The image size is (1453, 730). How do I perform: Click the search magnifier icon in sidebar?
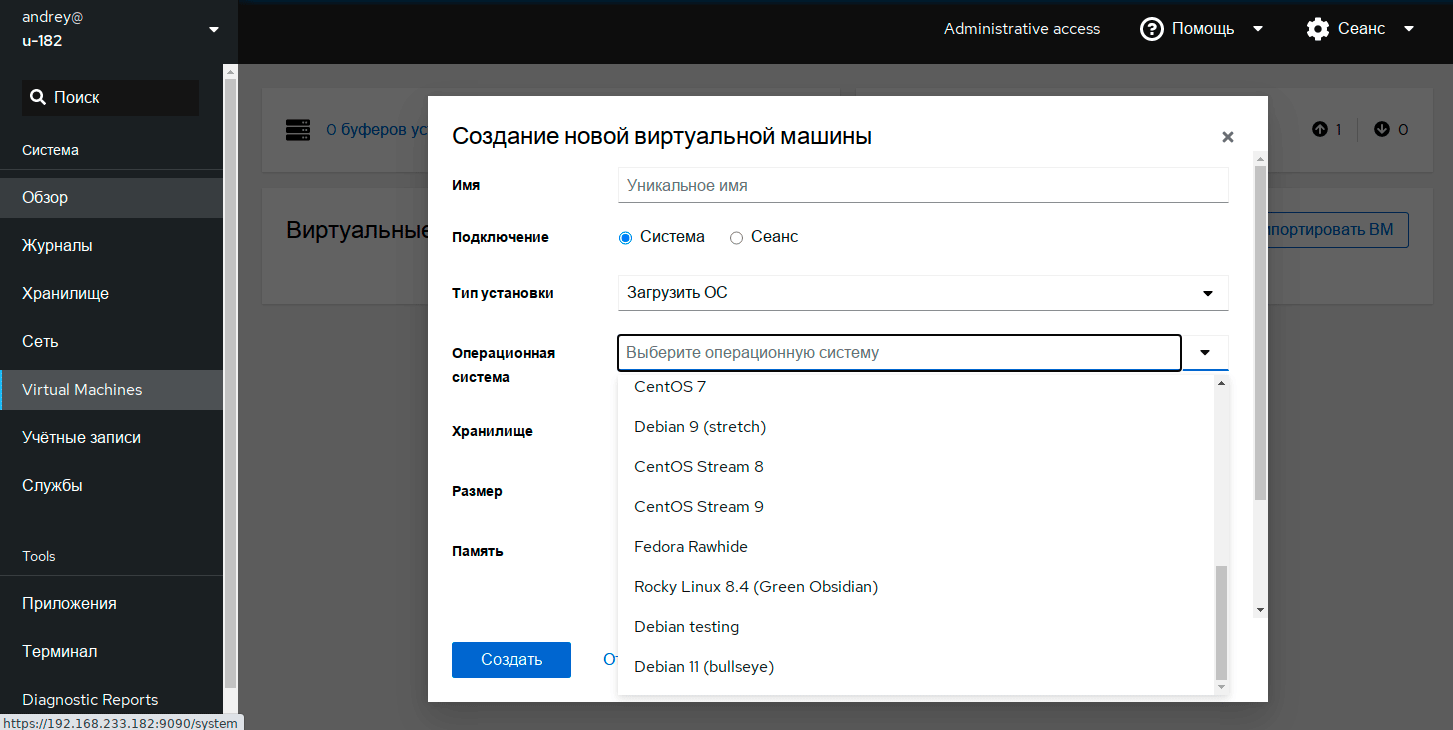click(x=38, y=97)
